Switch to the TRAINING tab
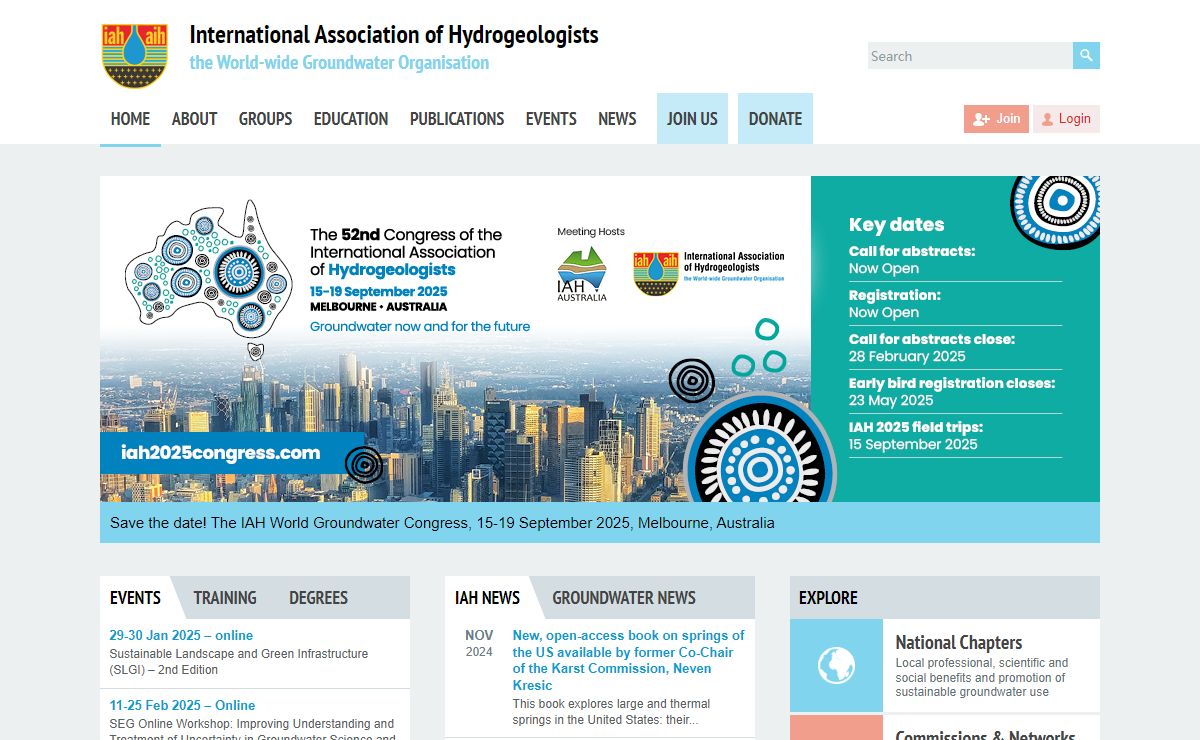The image size is (1200, 740). [x=225, y=598]
